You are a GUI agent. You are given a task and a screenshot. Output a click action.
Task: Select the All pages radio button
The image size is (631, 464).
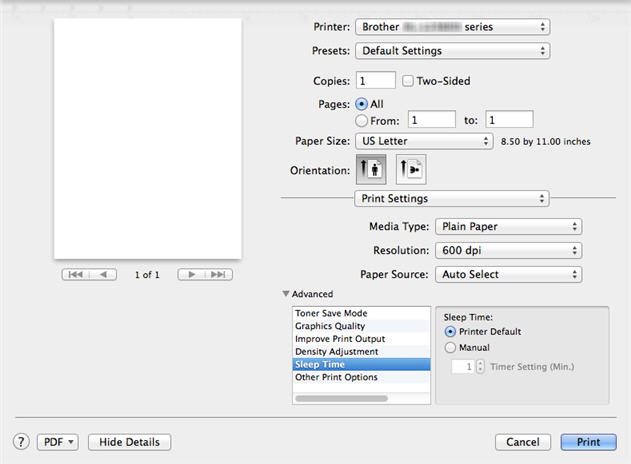point(361,103)
